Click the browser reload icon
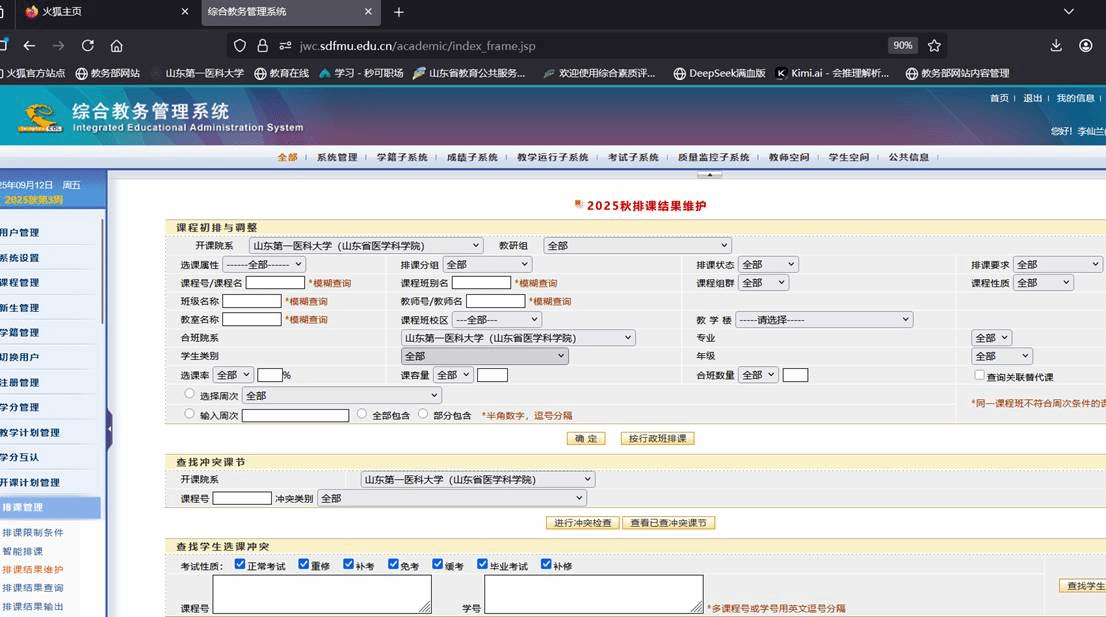This screenshot has height=617, width=1106. click(88, 45)
